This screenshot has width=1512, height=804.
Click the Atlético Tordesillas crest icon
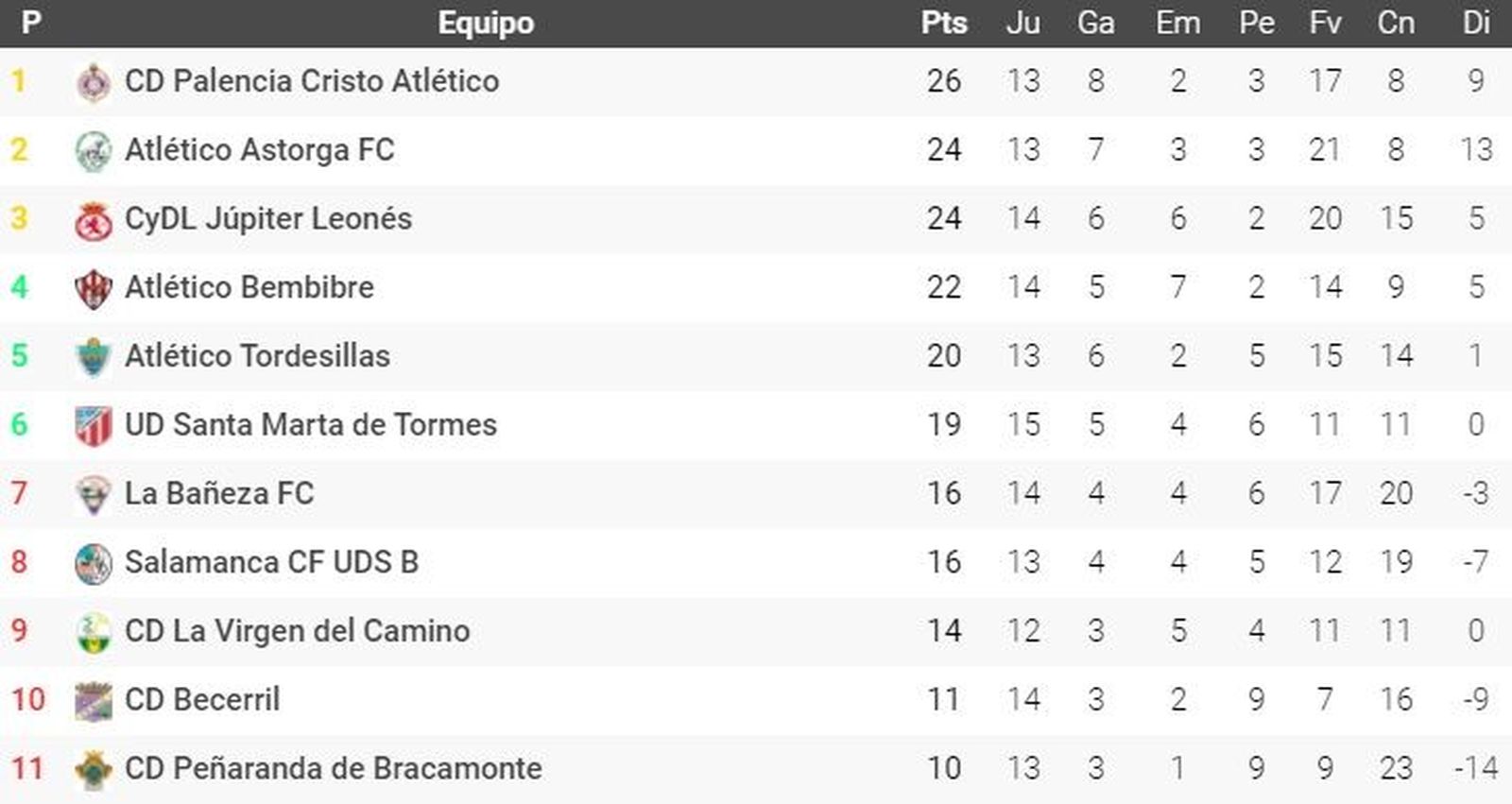(93, 357)
